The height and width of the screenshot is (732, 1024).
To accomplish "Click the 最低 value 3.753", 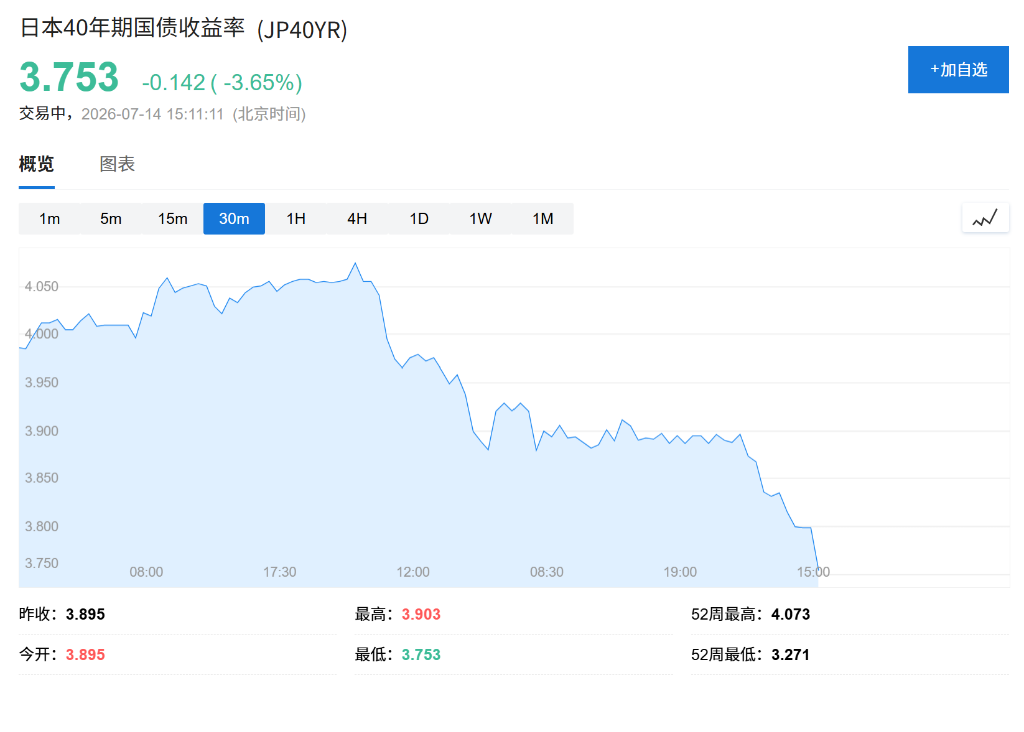I will click(x=421, y=655).
